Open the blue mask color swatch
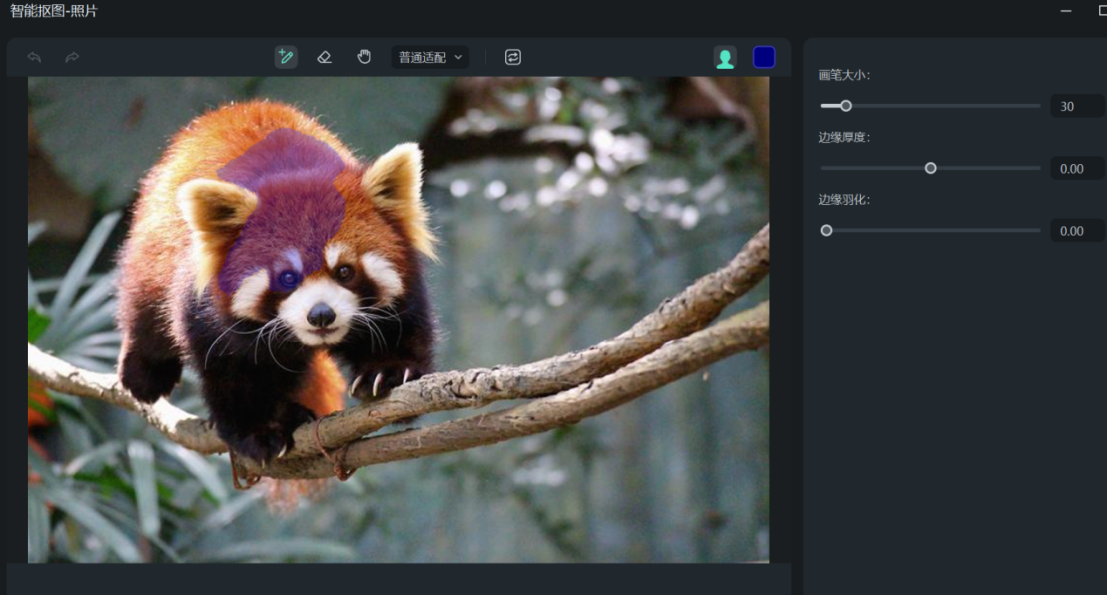The height and width of the screenshot is (596, 1108). pyautogui.click(x=764, y=58)
